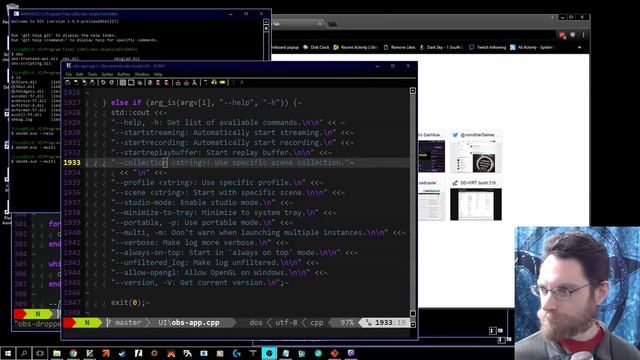Click the taskbar Task View icon
This screenshot has height=360, width=640.
coord(40,353)
